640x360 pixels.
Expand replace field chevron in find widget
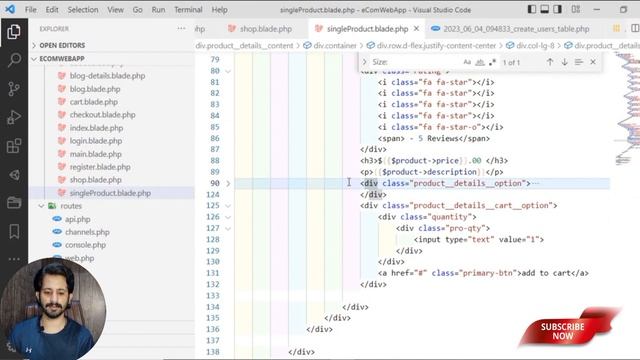364,62
